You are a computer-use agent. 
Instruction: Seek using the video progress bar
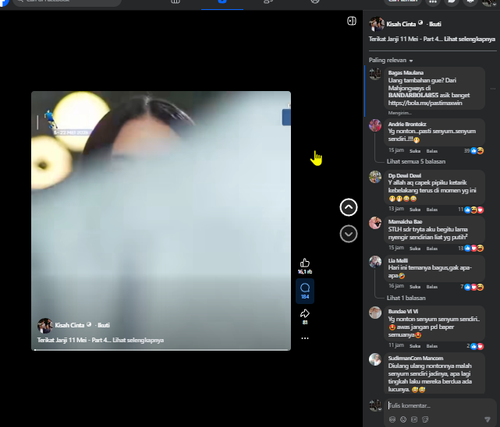point(161,349)
